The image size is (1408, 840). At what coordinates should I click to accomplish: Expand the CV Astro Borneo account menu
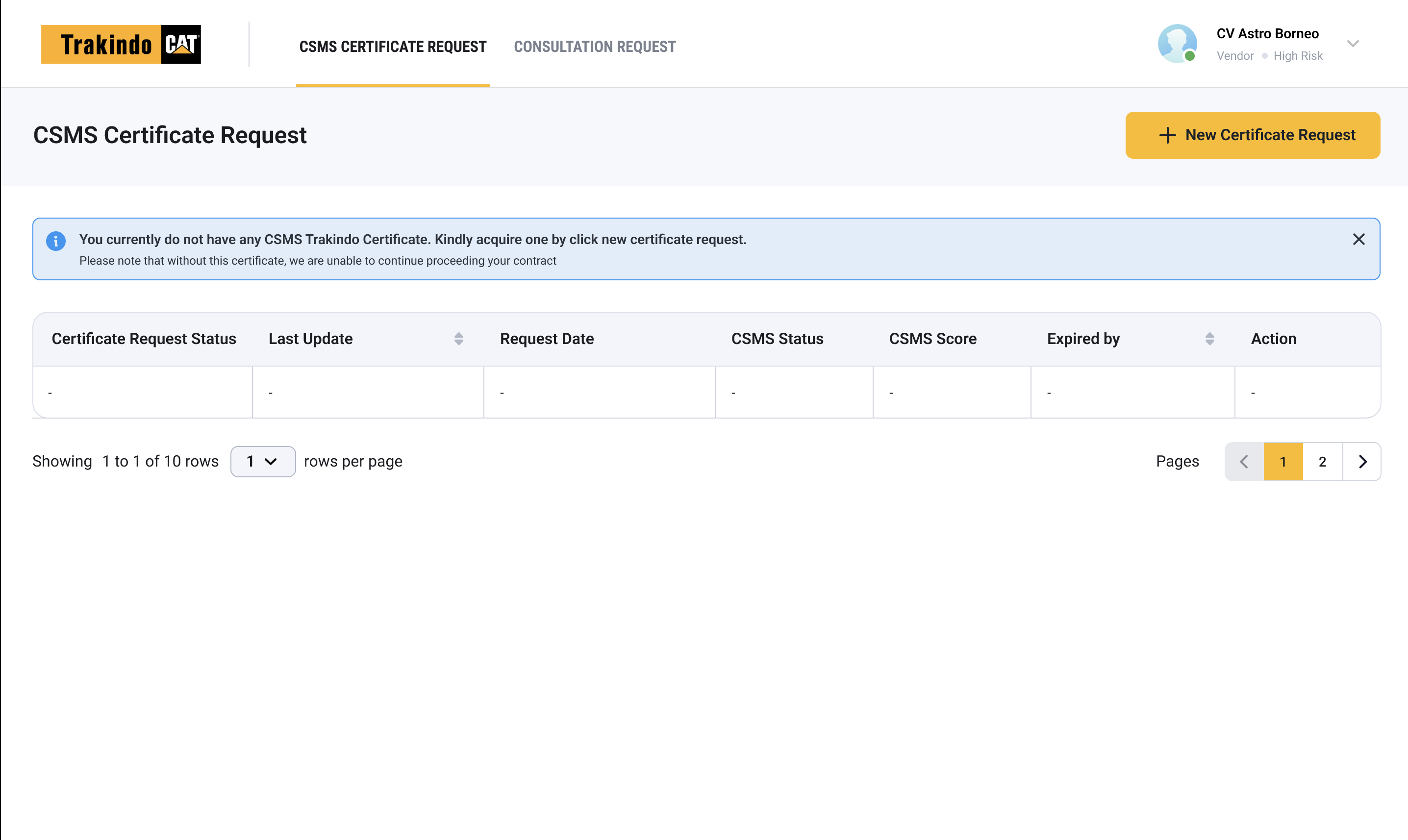1353,44
